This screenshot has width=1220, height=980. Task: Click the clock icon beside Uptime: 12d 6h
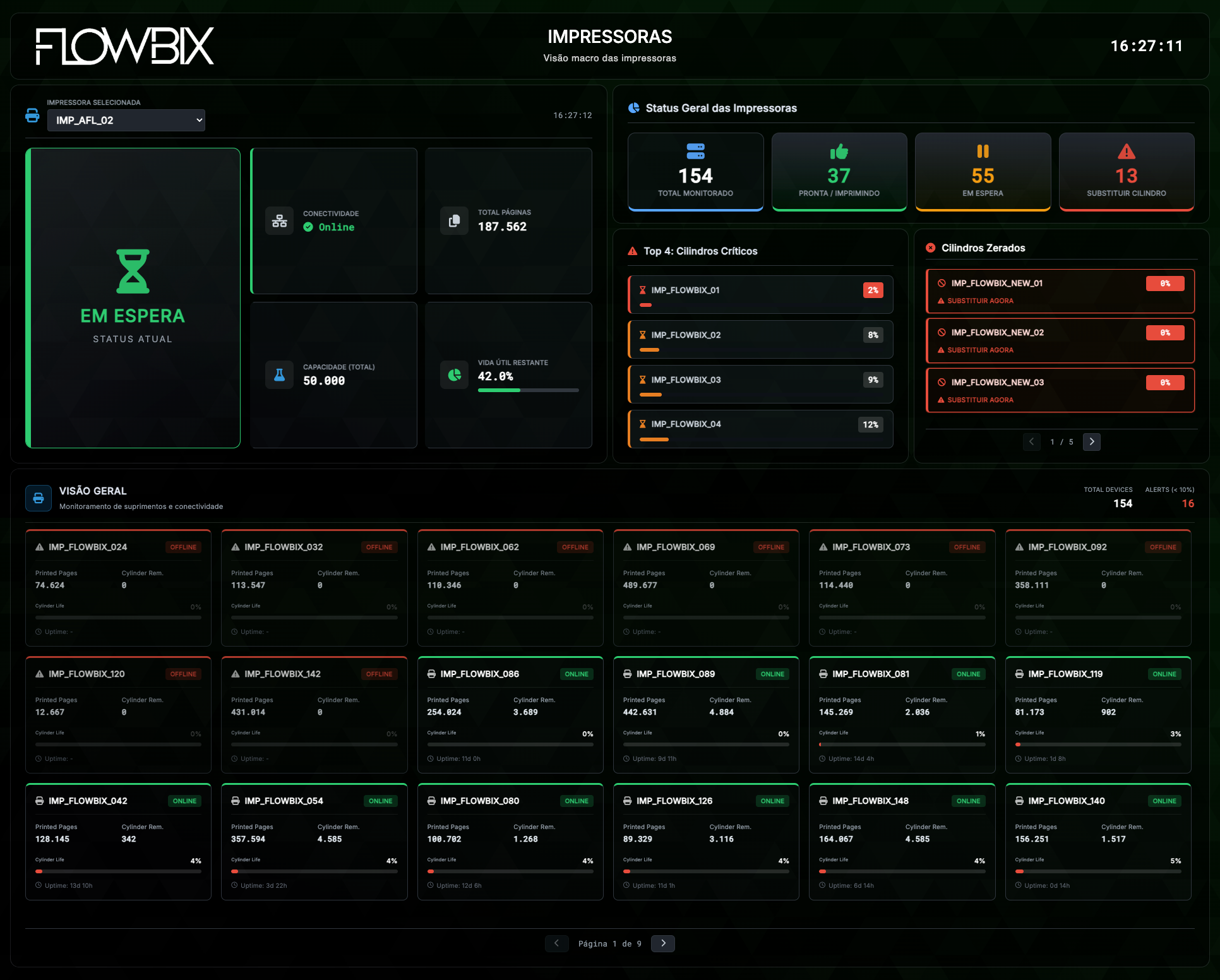click(431, 886)
